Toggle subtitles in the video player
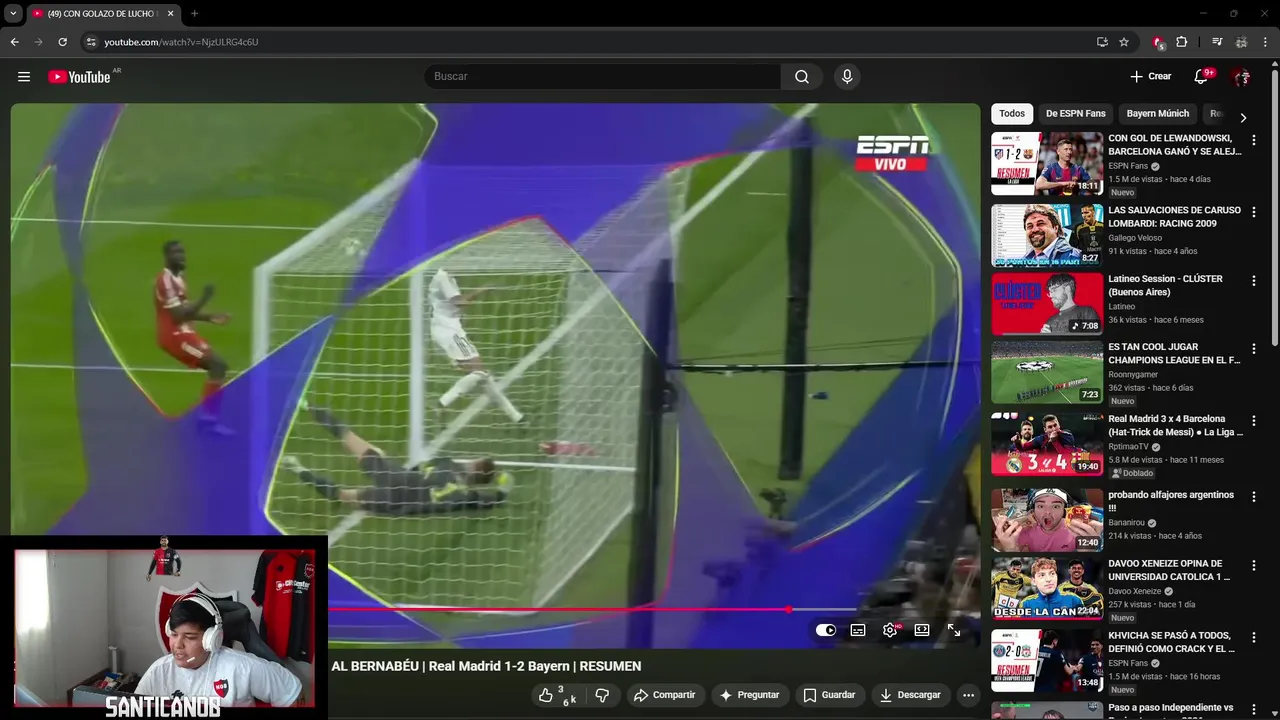1280x720 pixels. (x=858, y=630)
